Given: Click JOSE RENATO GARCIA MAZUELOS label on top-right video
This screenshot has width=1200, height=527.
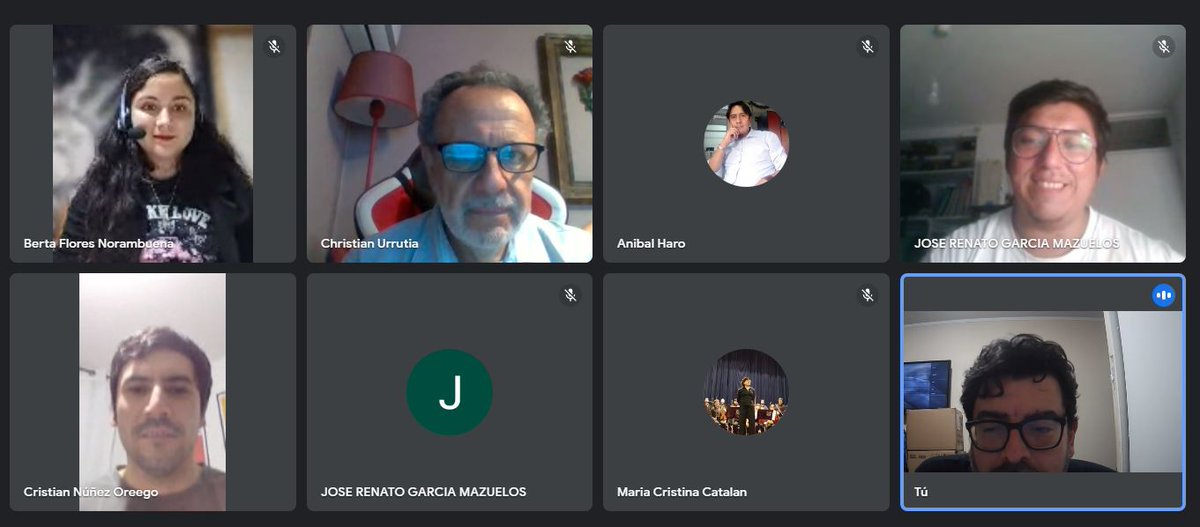Looking at the screenshot, I should 1017,243.
